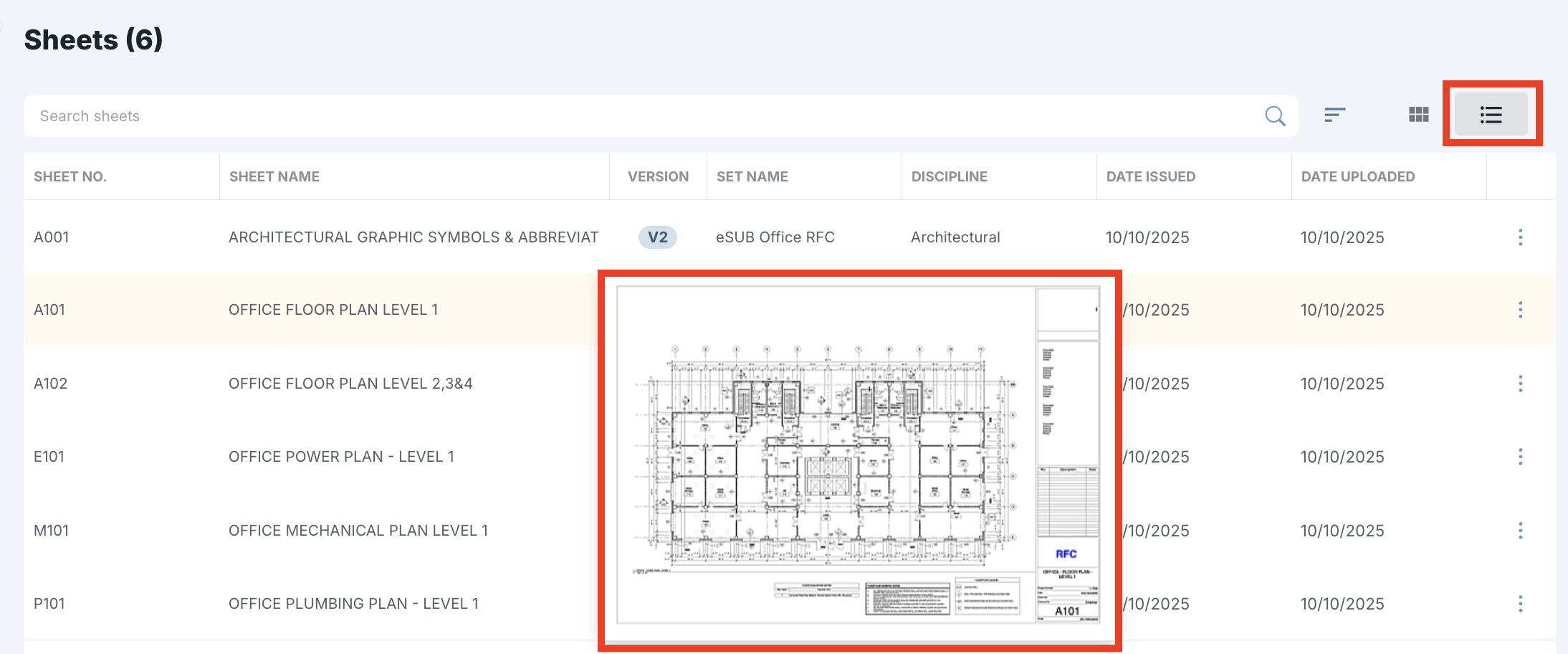Viewport: 1568px width, 654px height.
Task: Click the search magnifier icon
Action: 1275,116
